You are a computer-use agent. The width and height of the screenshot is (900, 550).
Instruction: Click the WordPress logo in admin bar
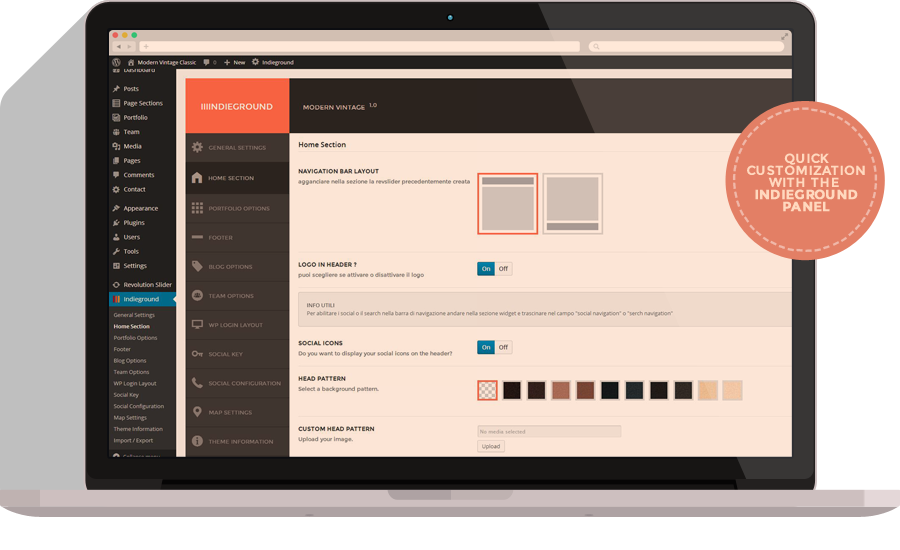pos(117,62)
